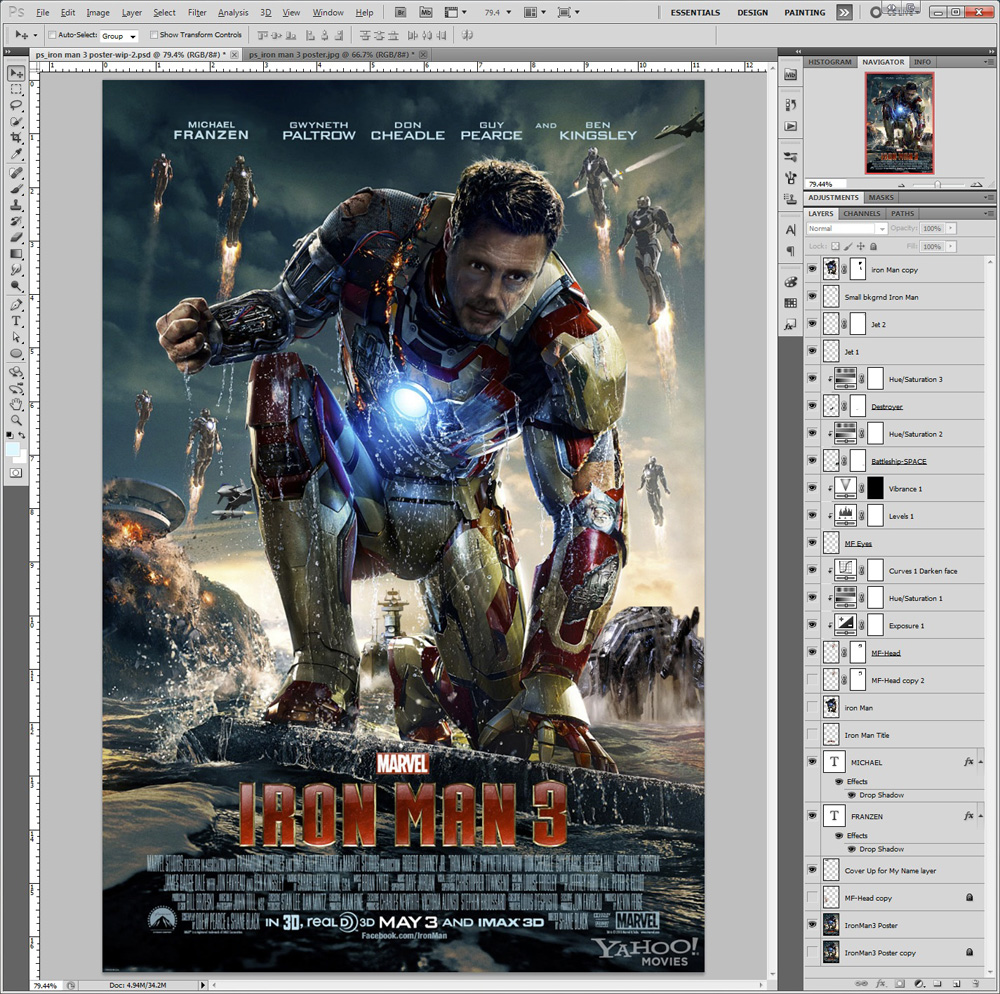This screenshot has width=1000, height=994.
Task: Click the Gradient tool in toolbox
Action: coord(16,254)
